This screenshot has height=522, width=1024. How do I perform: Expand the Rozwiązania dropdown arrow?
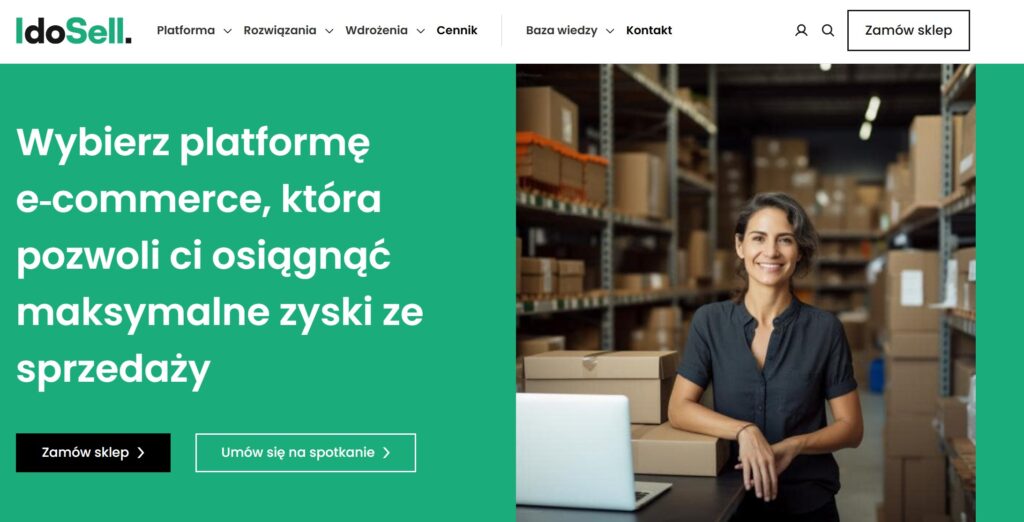(329, 31)
